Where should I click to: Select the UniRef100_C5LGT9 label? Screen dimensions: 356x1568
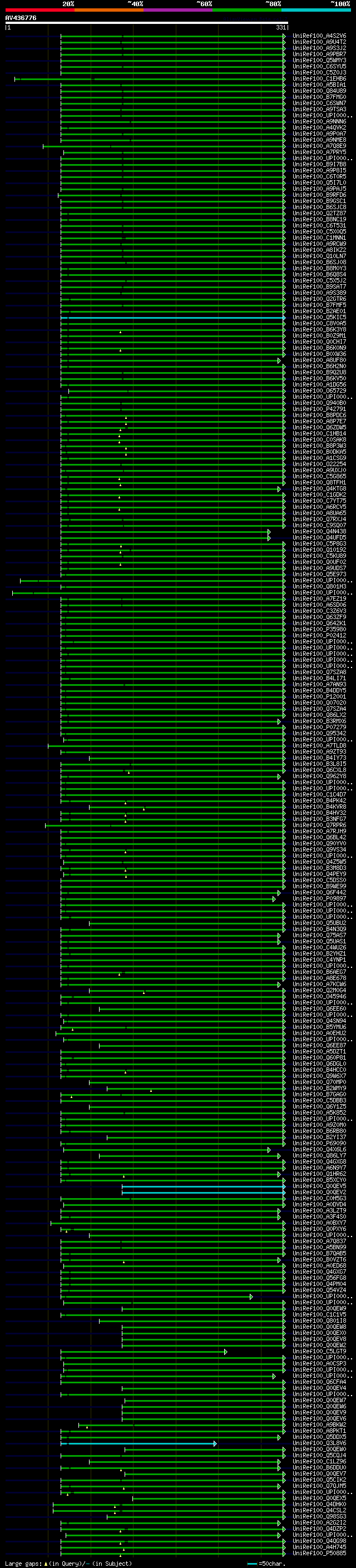click(x=319, y=1351)
